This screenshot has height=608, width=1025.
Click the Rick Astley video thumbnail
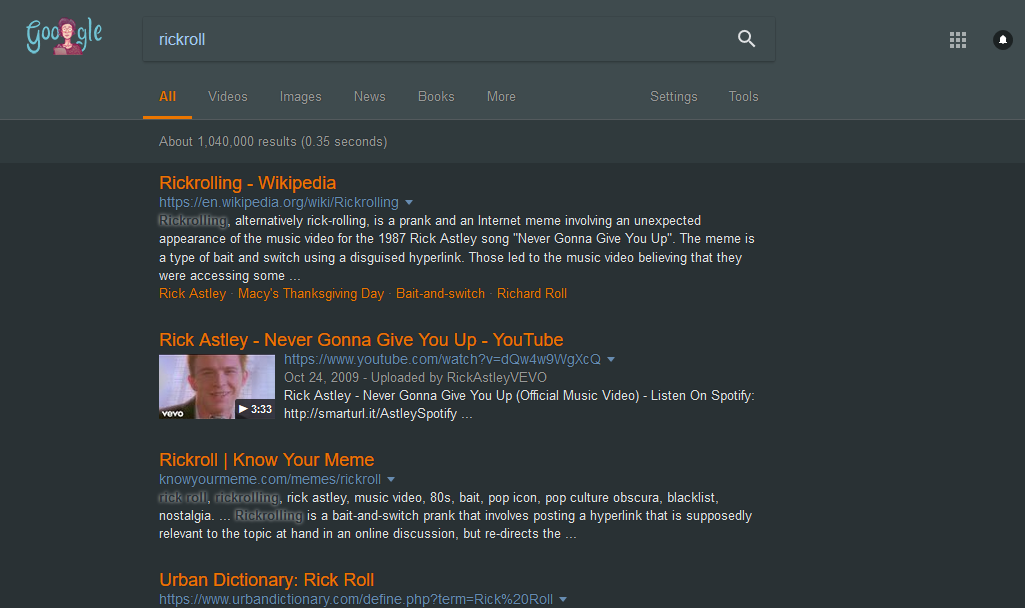click(217, 386)
